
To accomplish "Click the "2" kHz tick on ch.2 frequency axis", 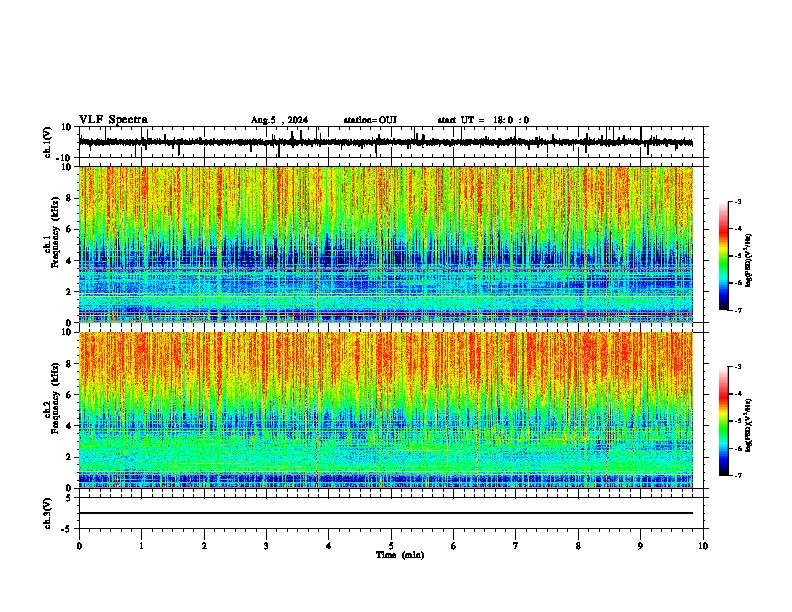I will (69, 457).
